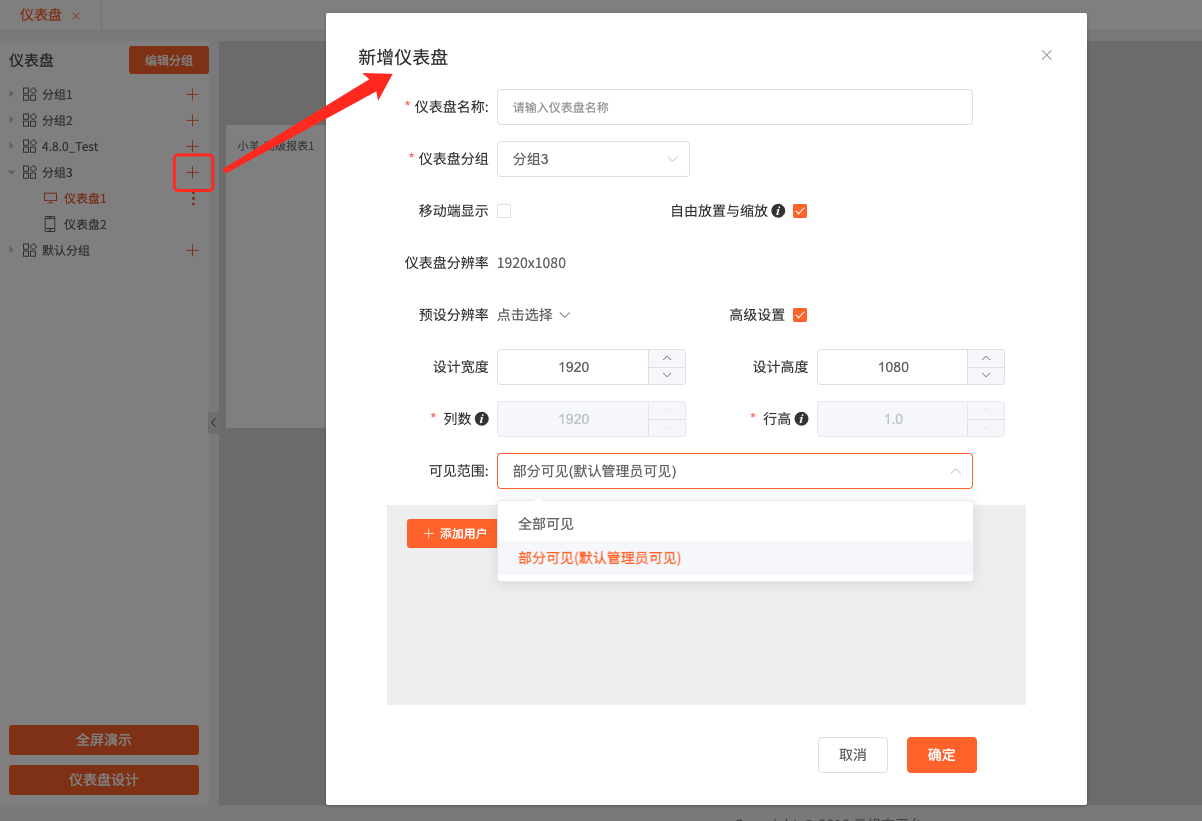Screen dimensions: 1202x821
Task: Close the 新增仪表盘 dialog with X
Action: 1046,55
